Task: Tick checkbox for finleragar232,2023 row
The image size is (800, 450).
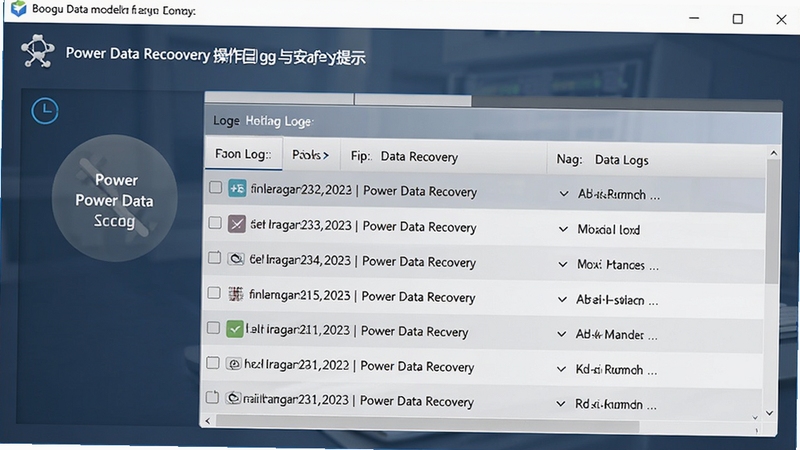Action: point(215,187)
